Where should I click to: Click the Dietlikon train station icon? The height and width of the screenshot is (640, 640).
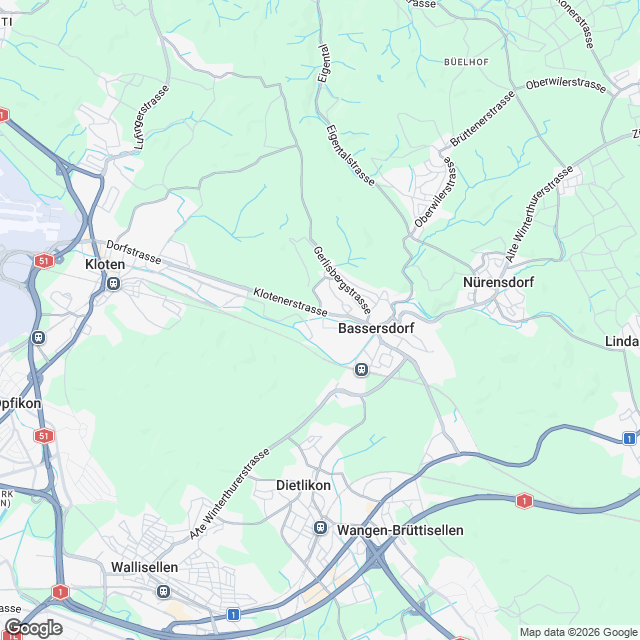(x=320, y=527)
